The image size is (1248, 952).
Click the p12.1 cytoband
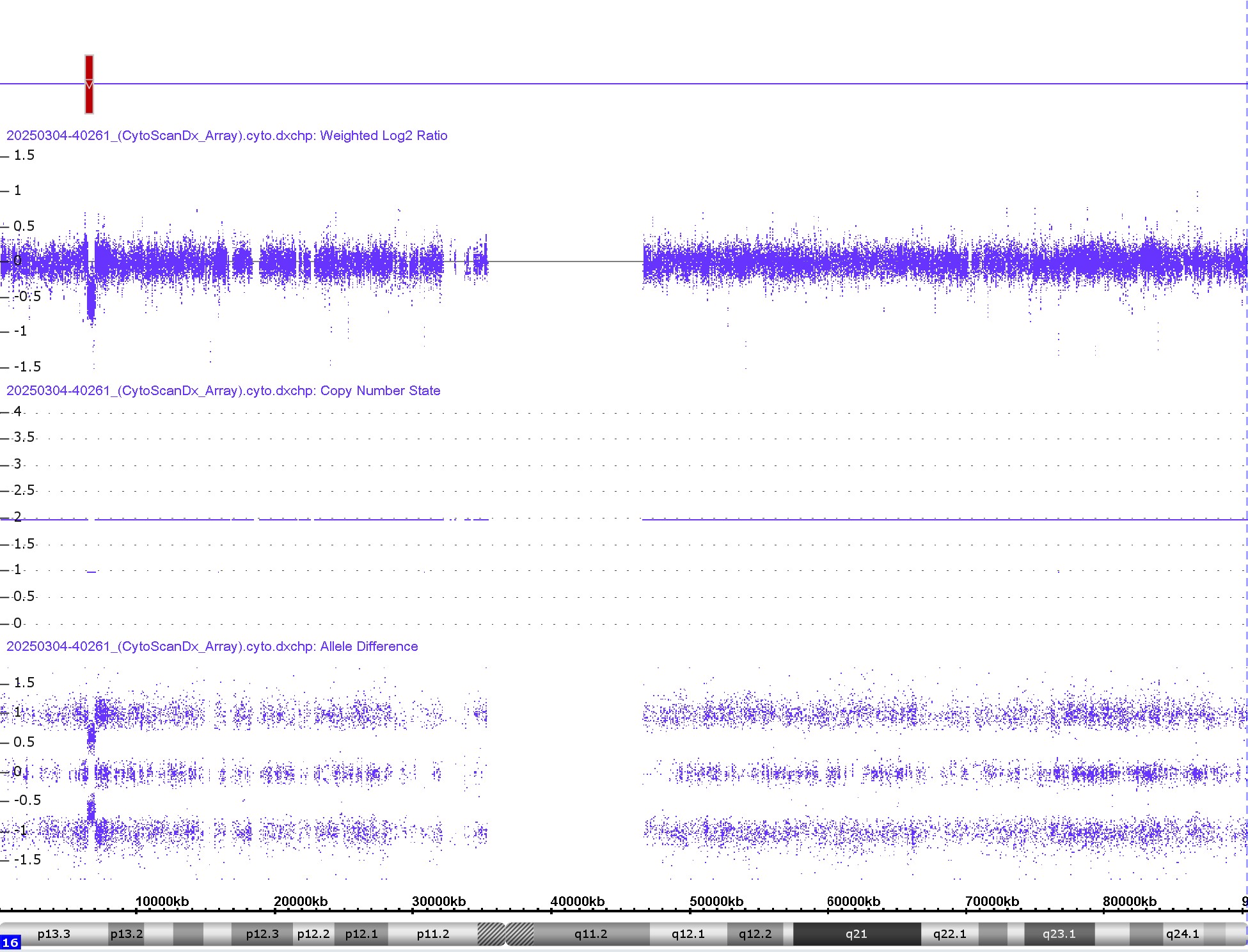coord(361,934)
